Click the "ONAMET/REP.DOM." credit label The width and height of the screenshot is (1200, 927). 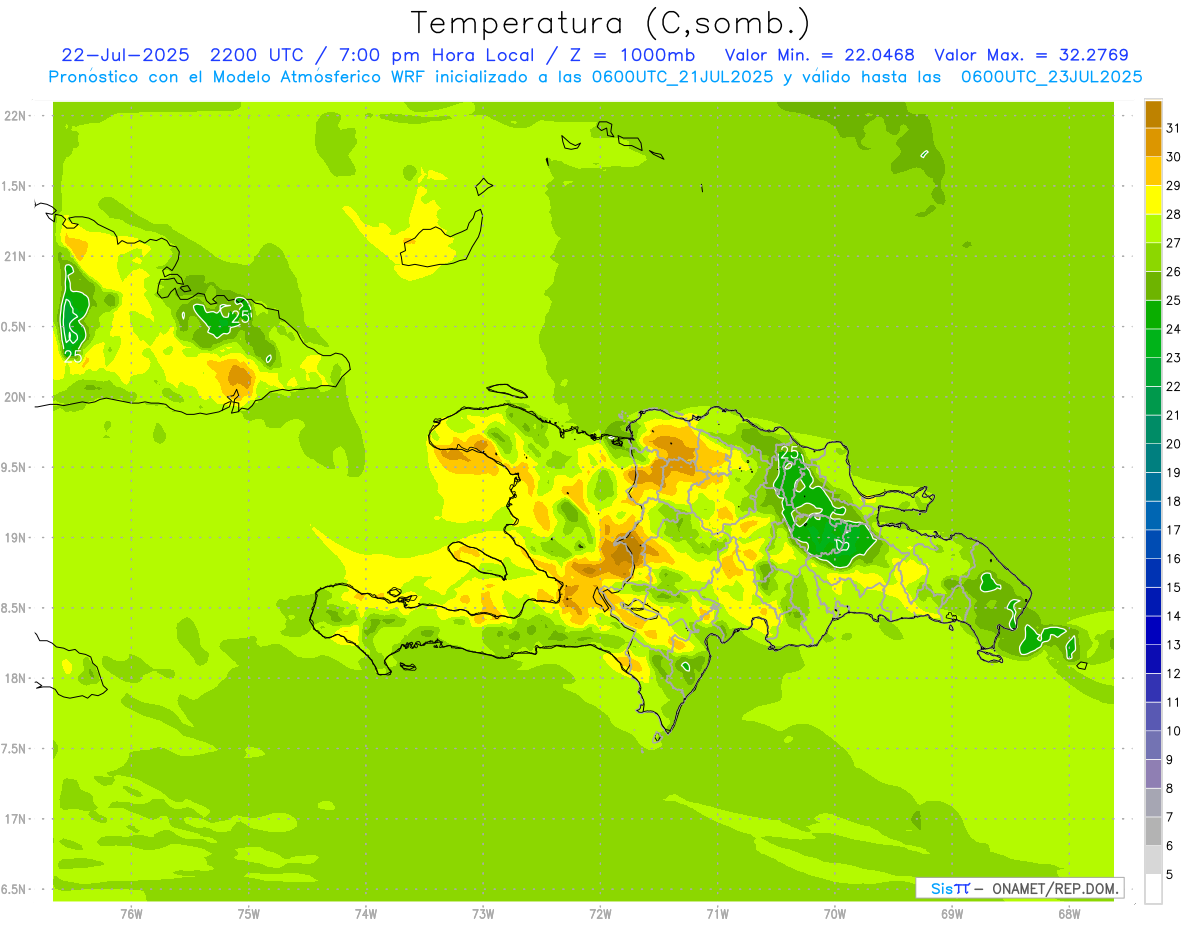point(1056,888)
